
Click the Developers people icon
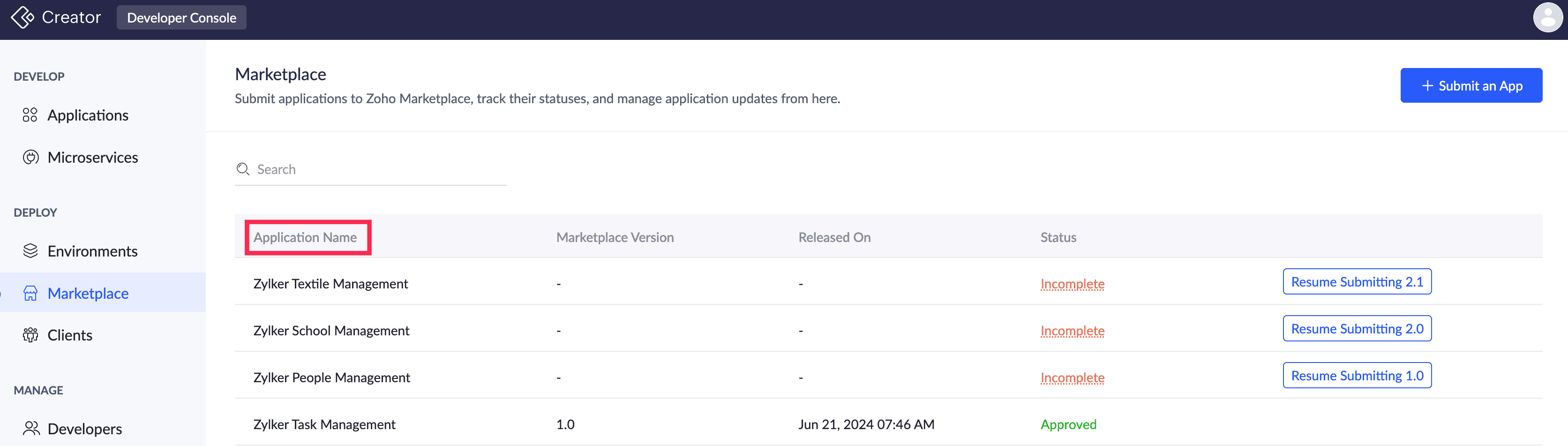(31, 429)
